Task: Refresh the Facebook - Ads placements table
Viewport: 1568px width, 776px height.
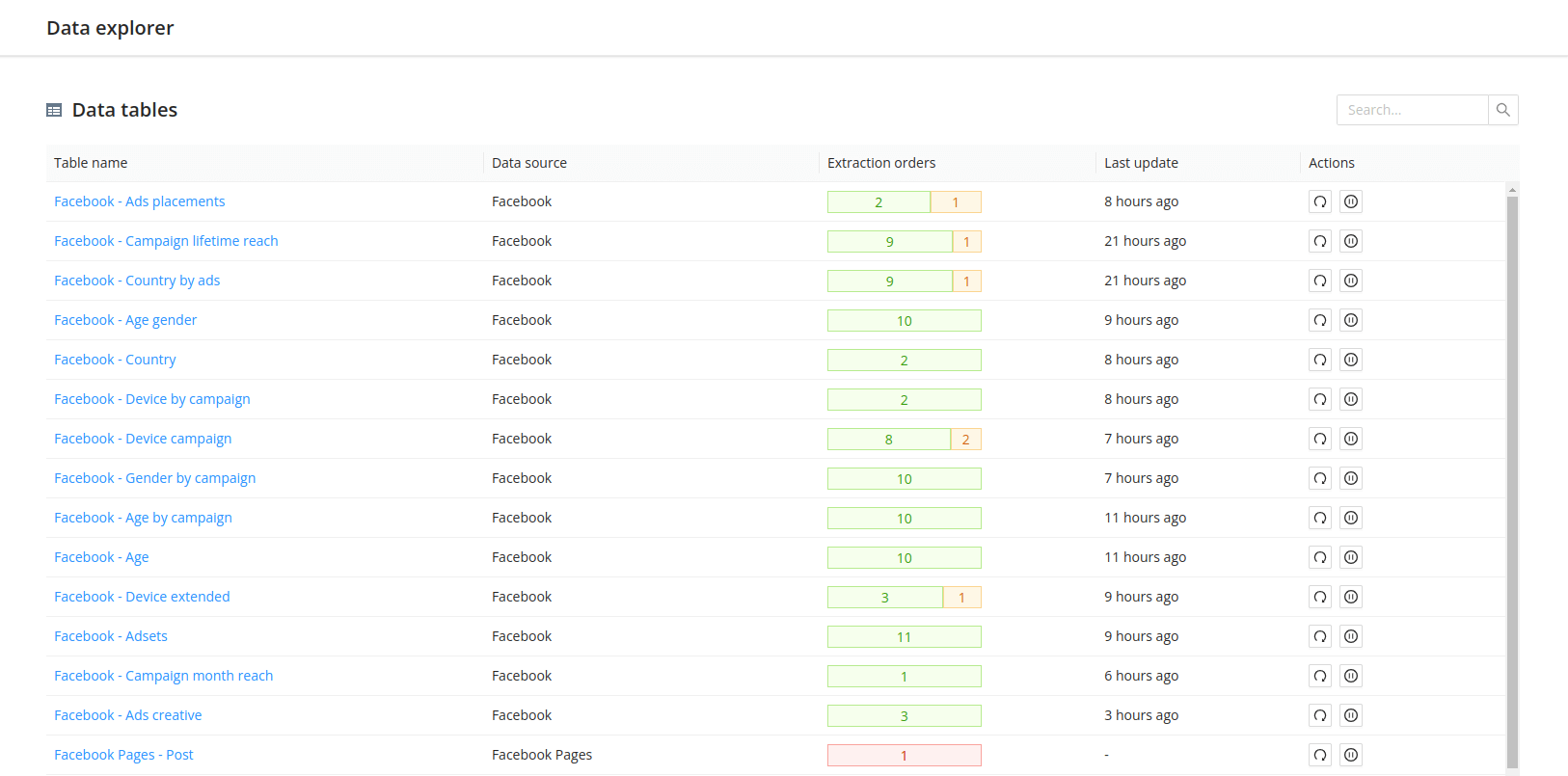Action: click(1320, 201)
